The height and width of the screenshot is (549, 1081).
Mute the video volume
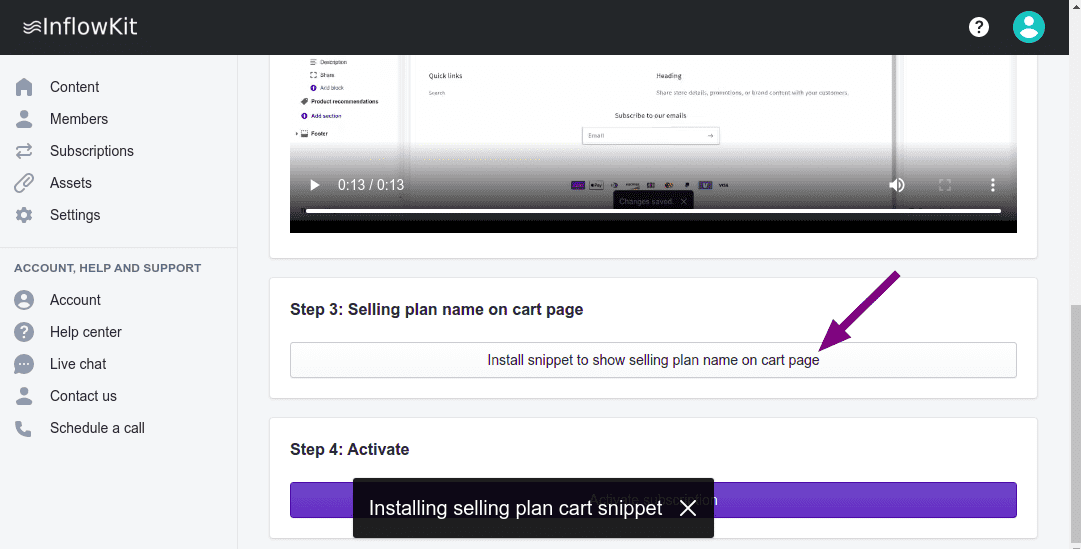tap(897, 185)
